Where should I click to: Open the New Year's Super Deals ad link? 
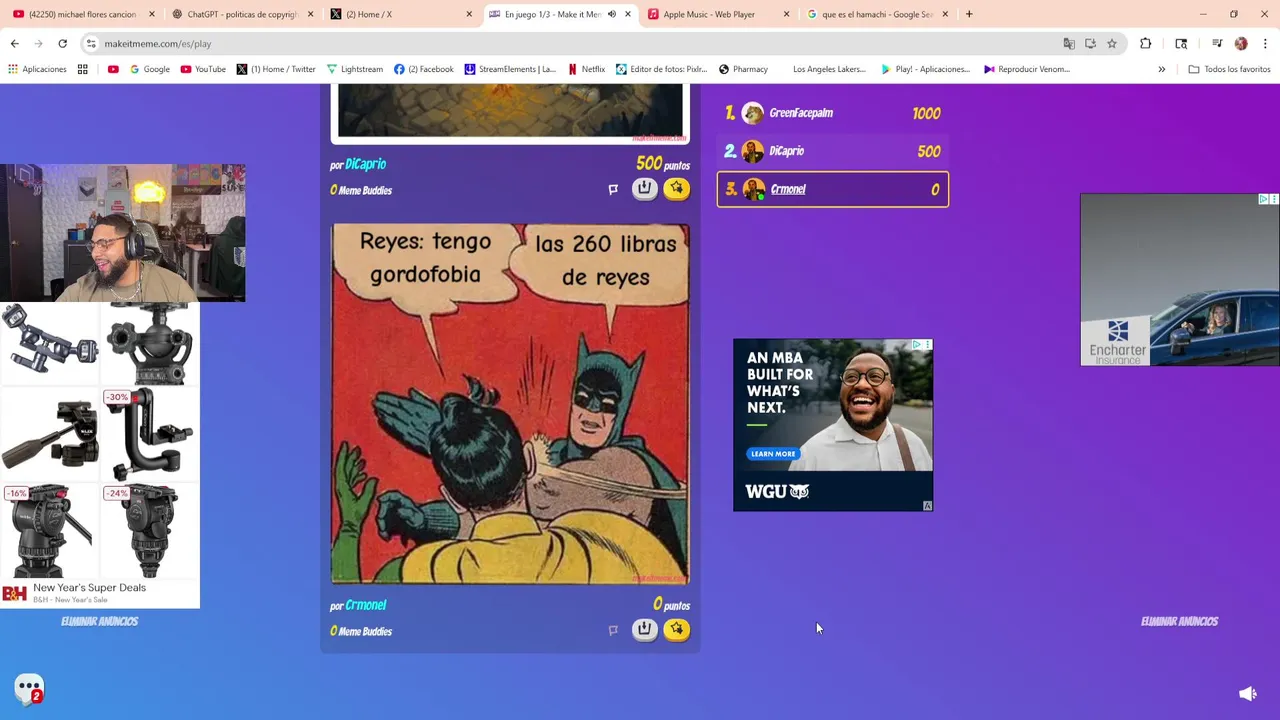[89, 588]
